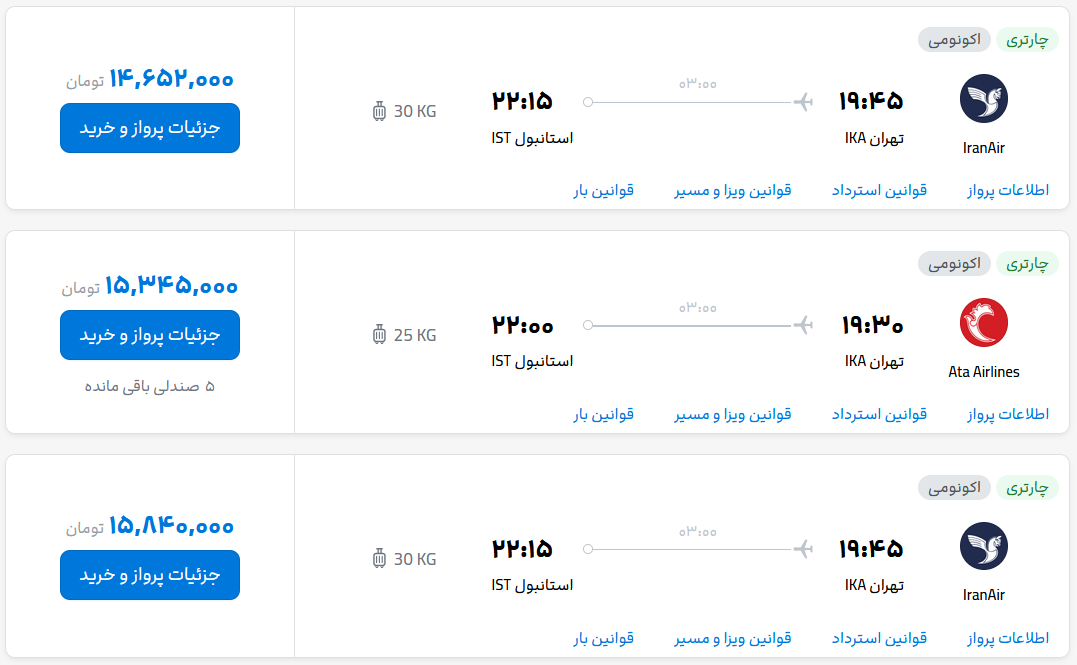Screen dimensions: 1077x665
Task: Click the چارتری badge on the first flight card
Action: pos(1027,40)
